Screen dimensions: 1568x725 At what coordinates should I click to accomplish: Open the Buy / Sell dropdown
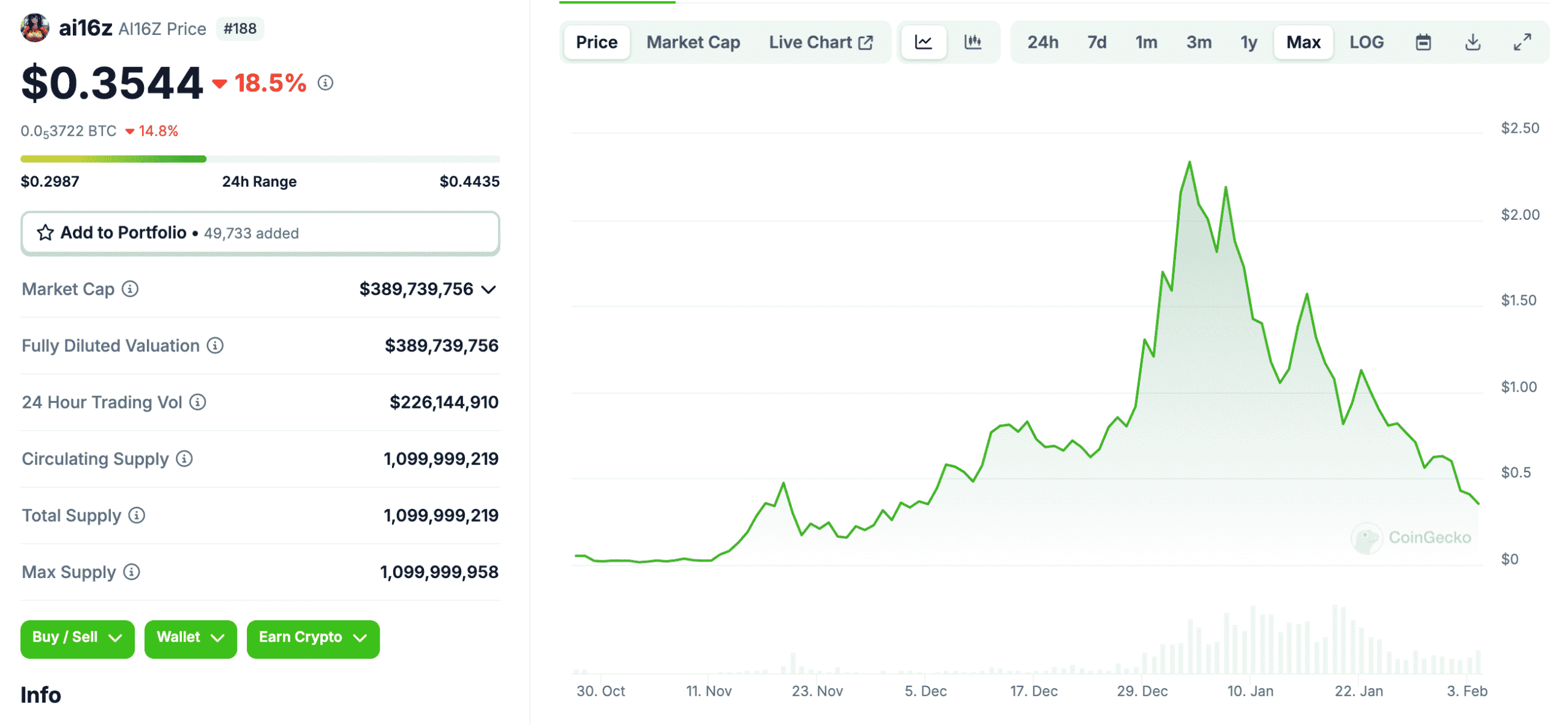(77, 639)
